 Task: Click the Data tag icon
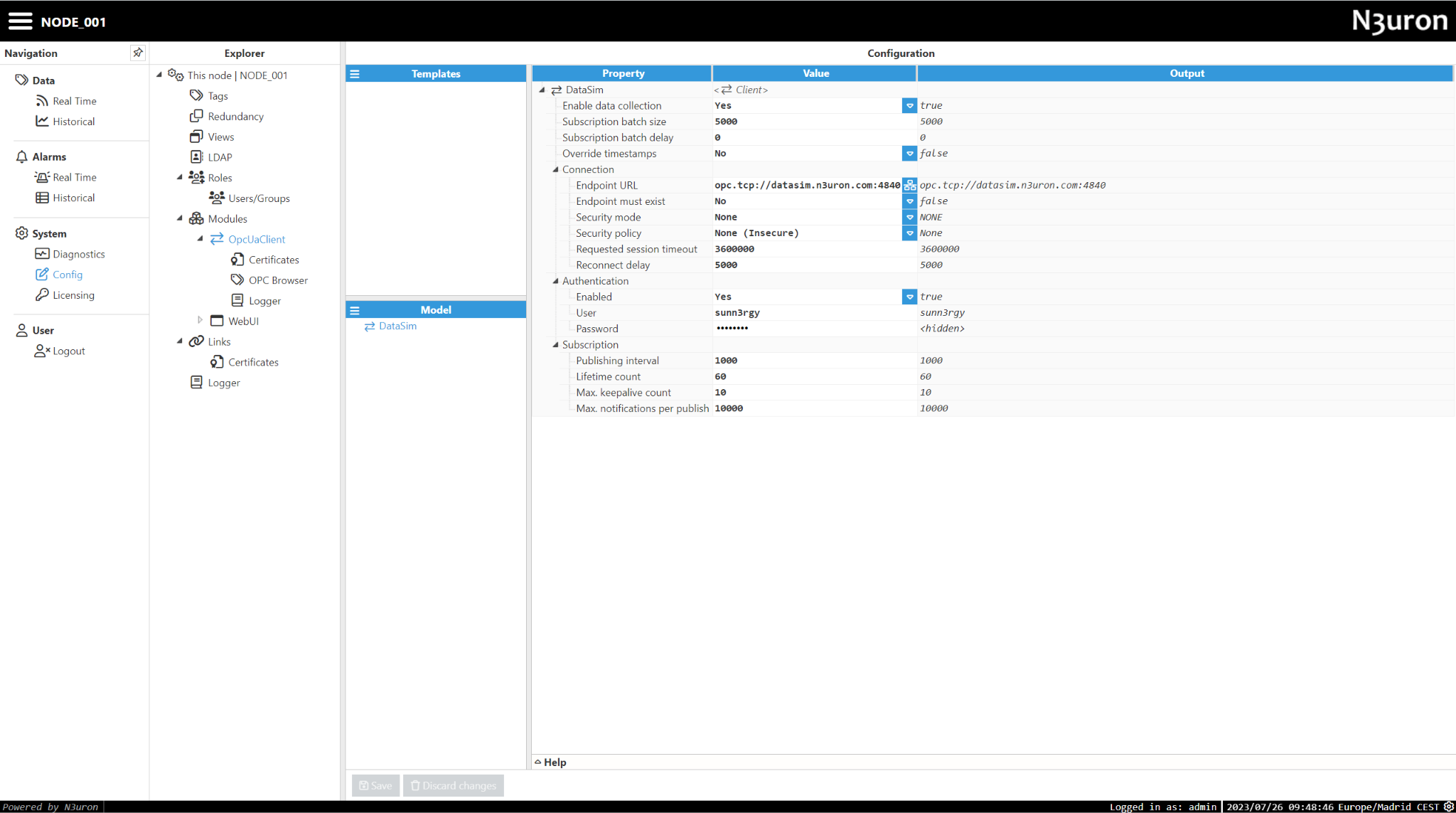coord(22,80)
